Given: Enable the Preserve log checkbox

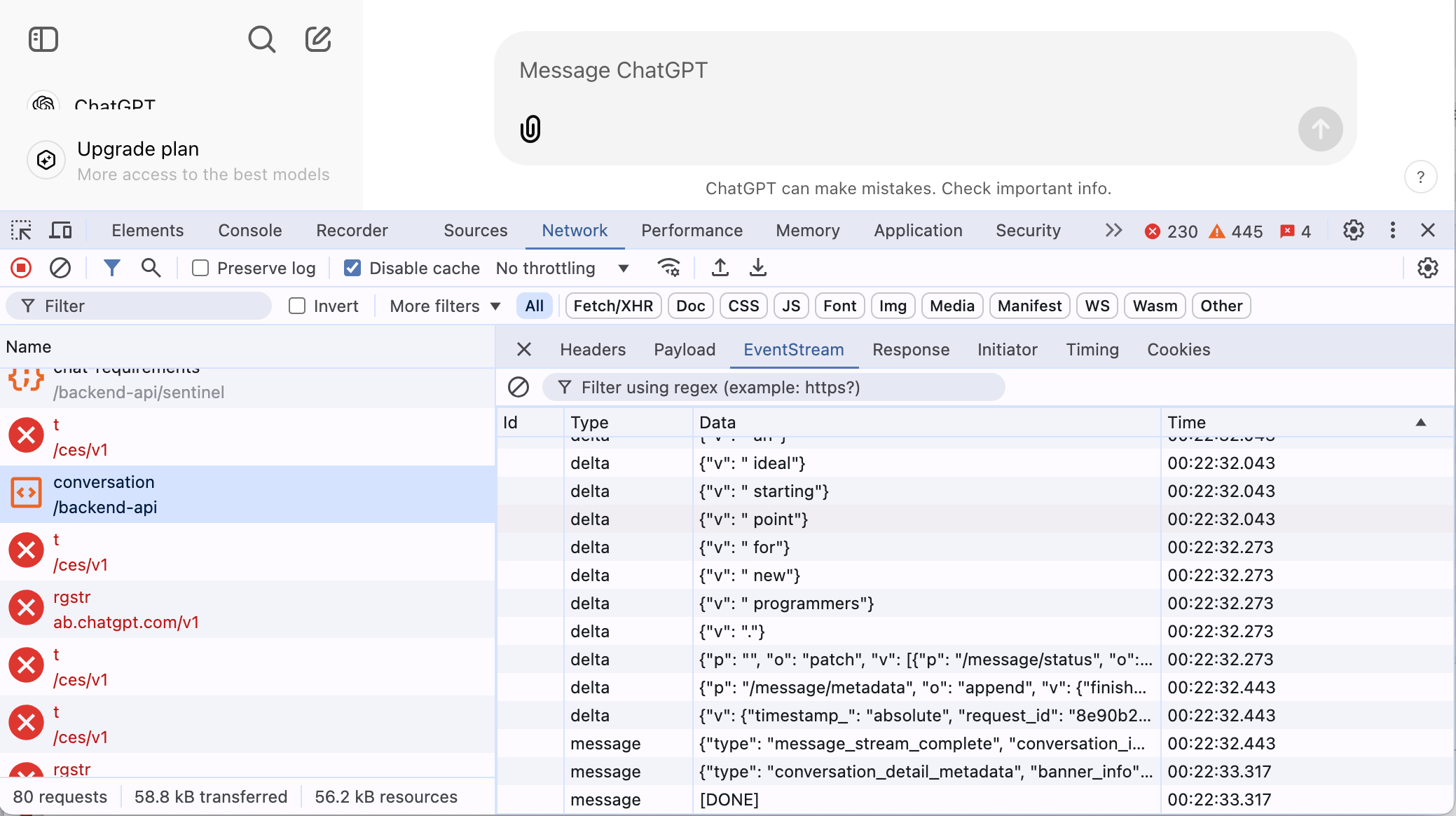Looking at the screenshot, I should click(200, 268).
